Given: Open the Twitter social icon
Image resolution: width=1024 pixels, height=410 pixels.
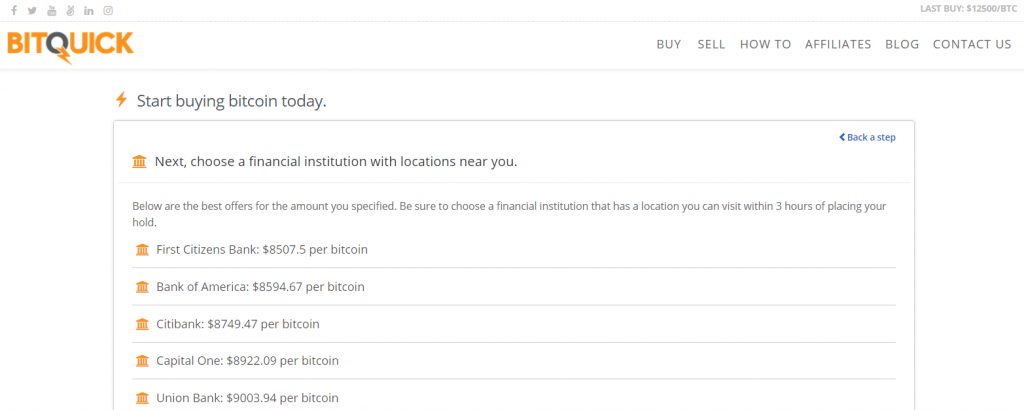Looking at the screenshot, I should (x=33, y=10).
